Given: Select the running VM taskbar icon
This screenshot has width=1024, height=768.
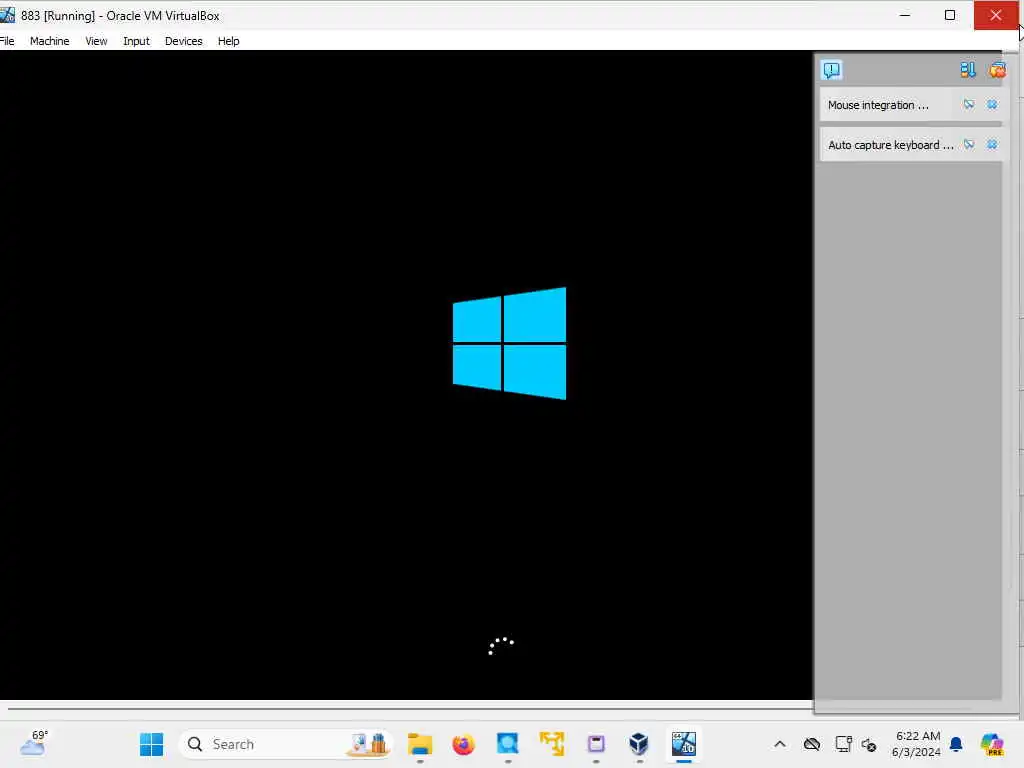Looking at the screenshot, I should tap(684, 744).
